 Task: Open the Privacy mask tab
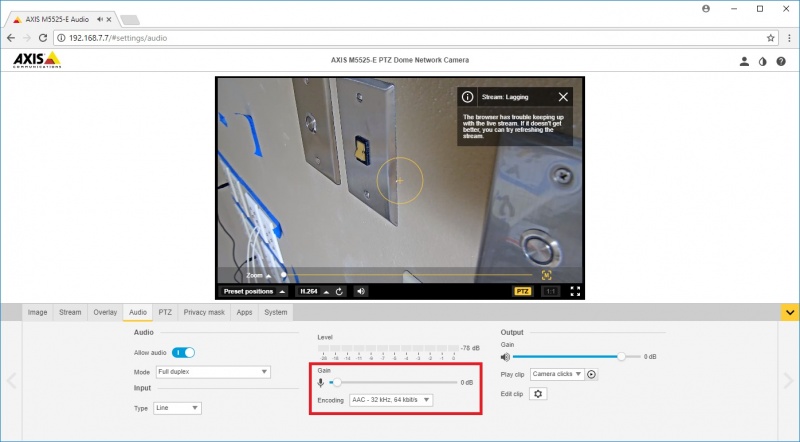point(204,312)
